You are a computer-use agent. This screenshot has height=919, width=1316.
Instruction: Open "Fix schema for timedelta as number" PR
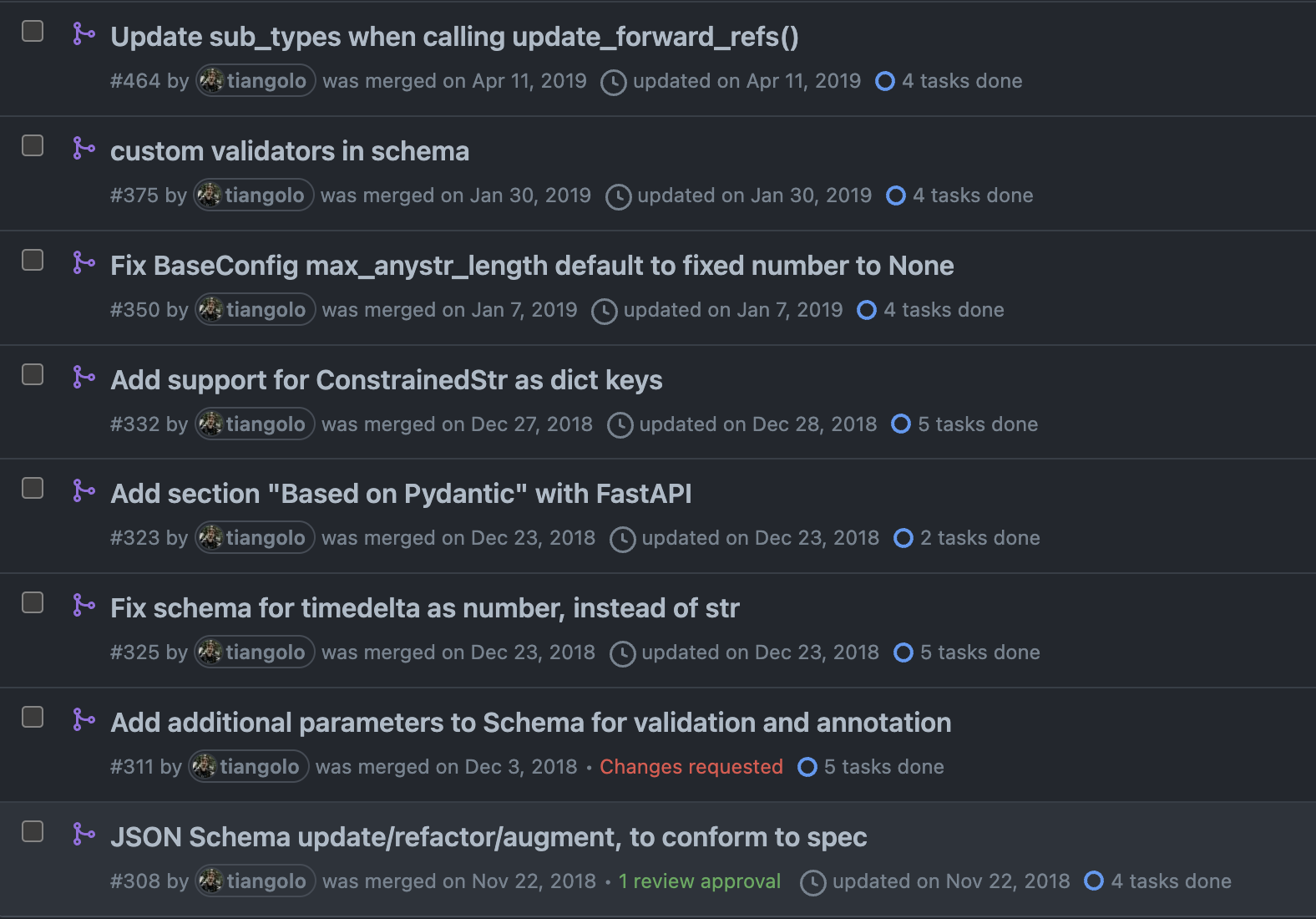click(x=424, y=608)
